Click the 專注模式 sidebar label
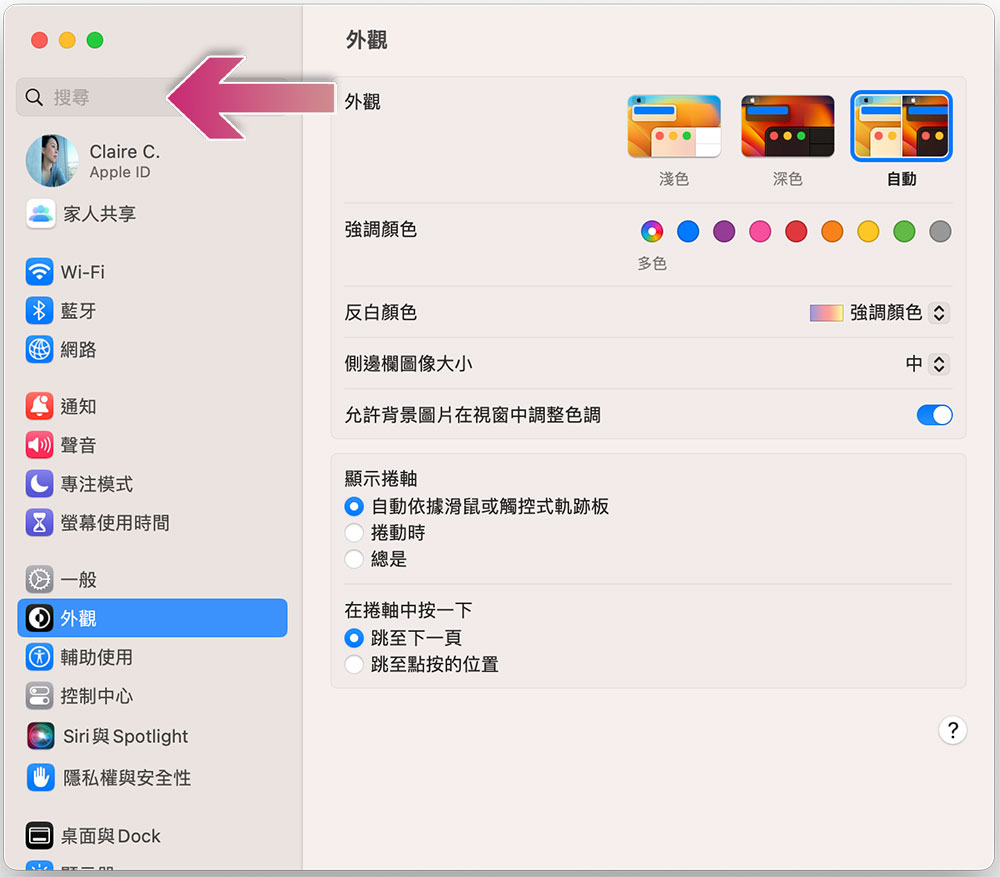This screenshot has height=877, width=1000. (x=97, y=484)
